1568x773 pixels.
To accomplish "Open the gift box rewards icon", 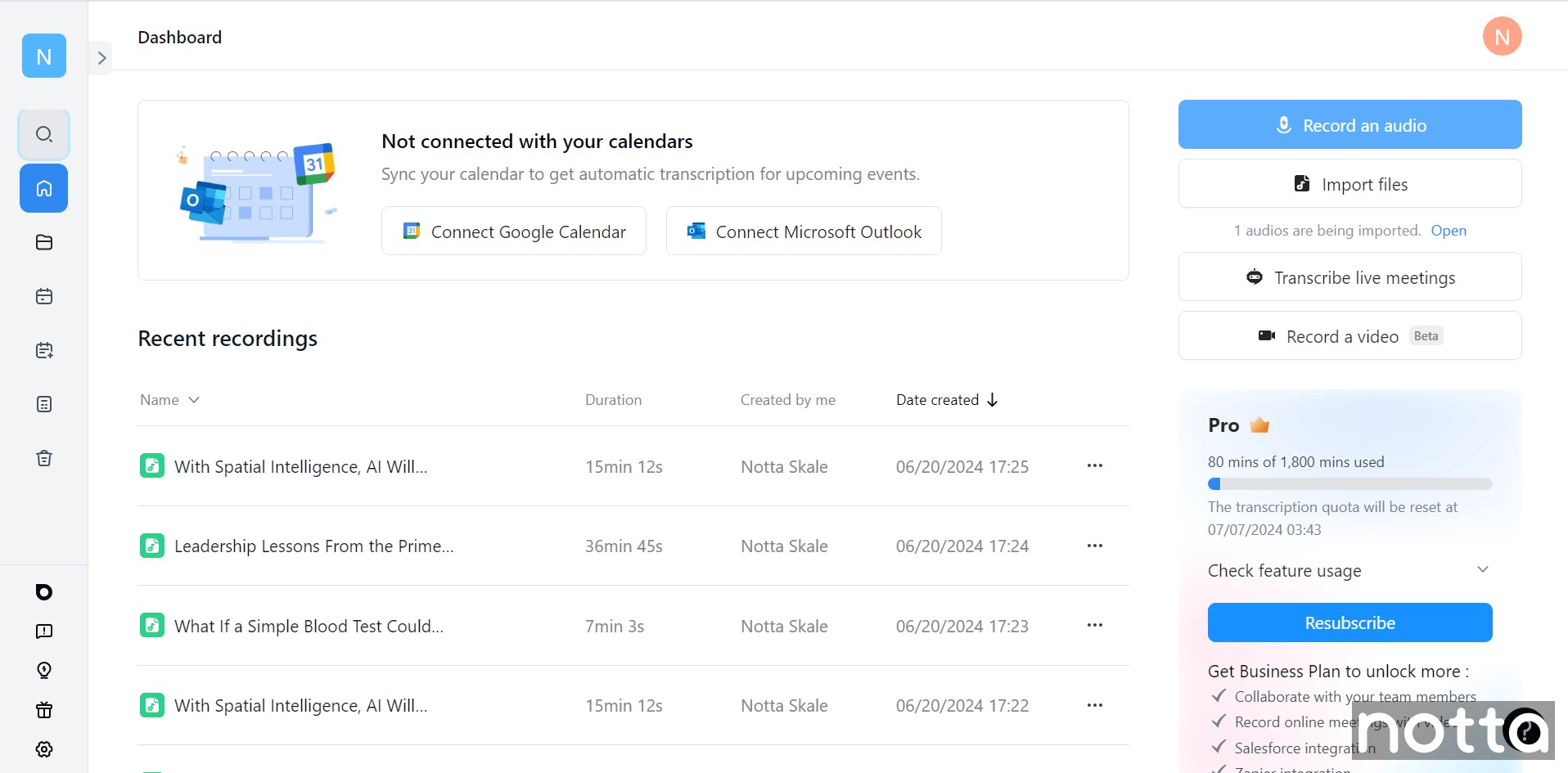I will click(x=44, y=710).
